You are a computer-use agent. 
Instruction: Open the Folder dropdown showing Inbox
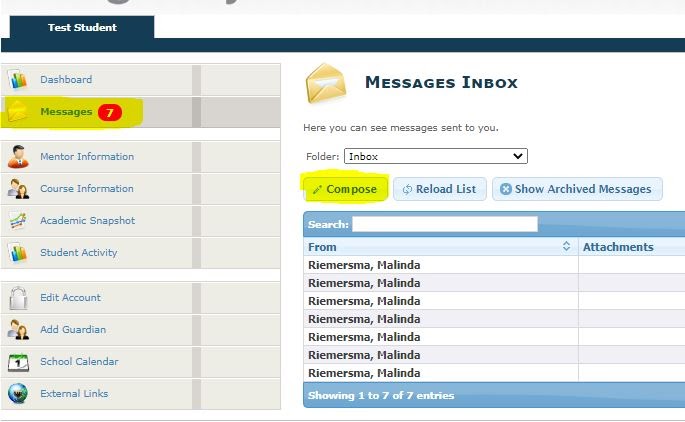coord(436,156)
